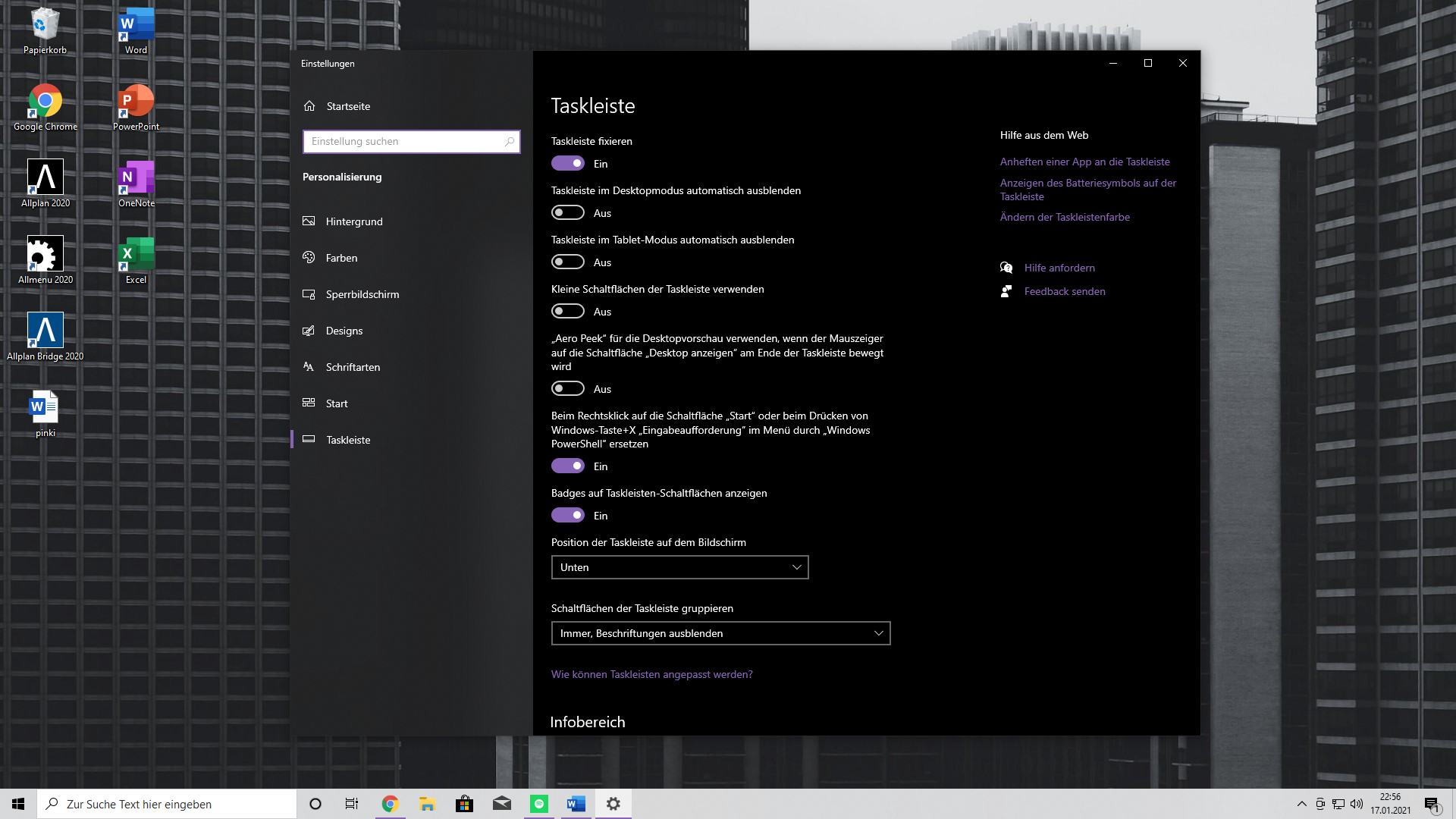
Task: Click Spotify icon in the taskbar
Action: 539,804
